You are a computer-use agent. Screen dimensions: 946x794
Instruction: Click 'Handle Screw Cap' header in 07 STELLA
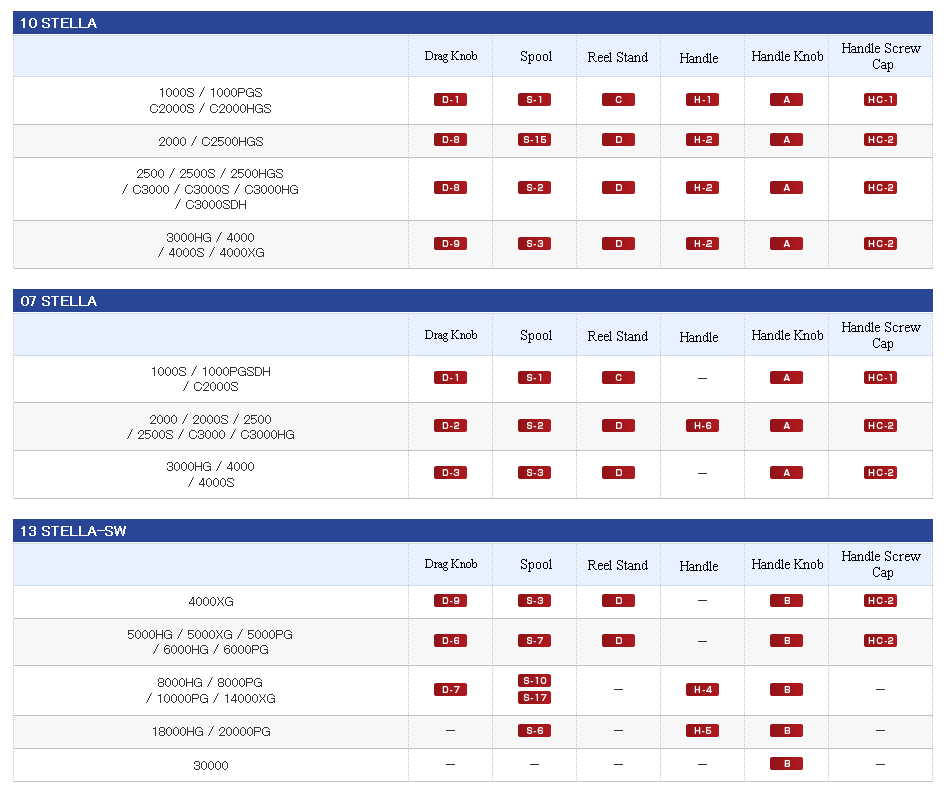tap(881, 335)
